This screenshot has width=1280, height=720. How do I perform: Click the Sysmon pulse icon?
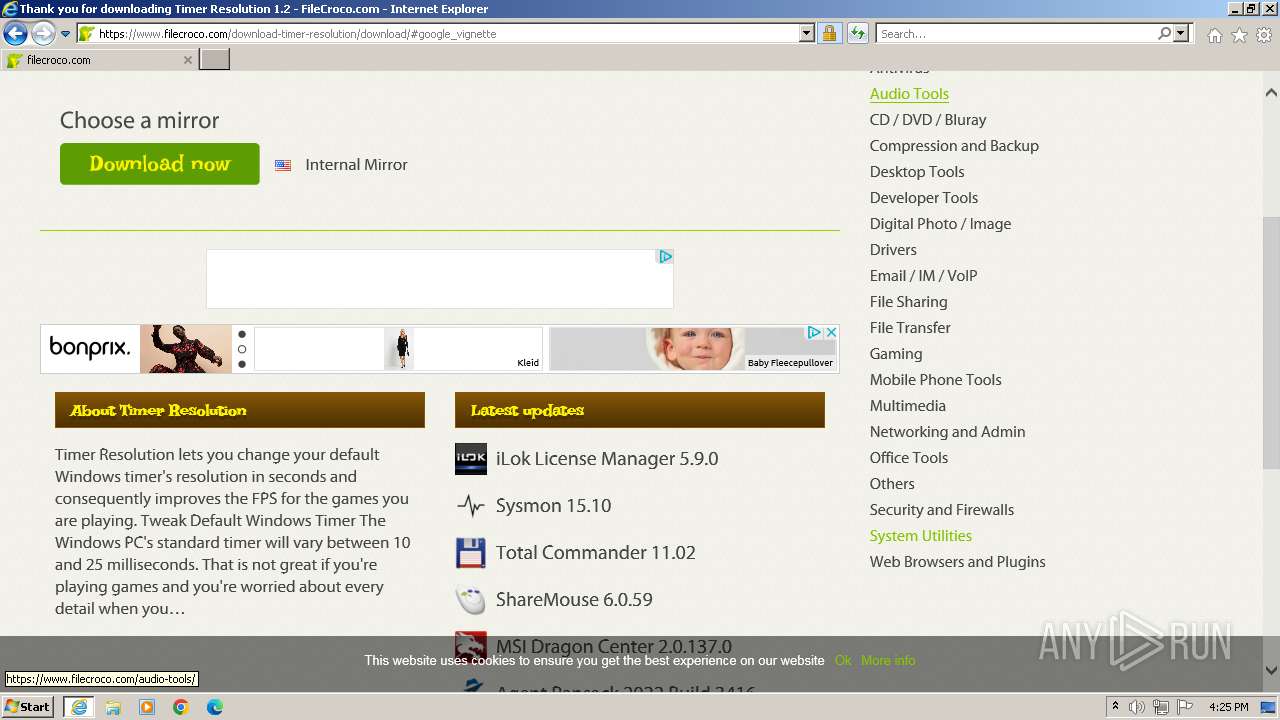(x=471, y=506)
